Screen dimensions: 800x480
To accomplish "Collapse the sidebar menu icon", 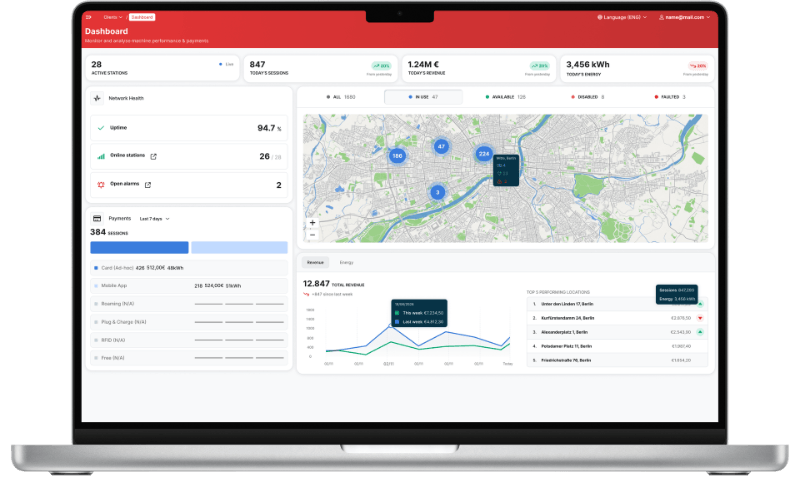I will (89, 17).
